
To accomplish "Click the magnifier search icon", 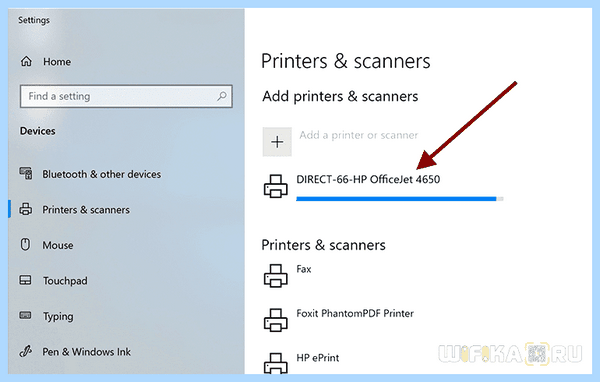I will 222,96.
